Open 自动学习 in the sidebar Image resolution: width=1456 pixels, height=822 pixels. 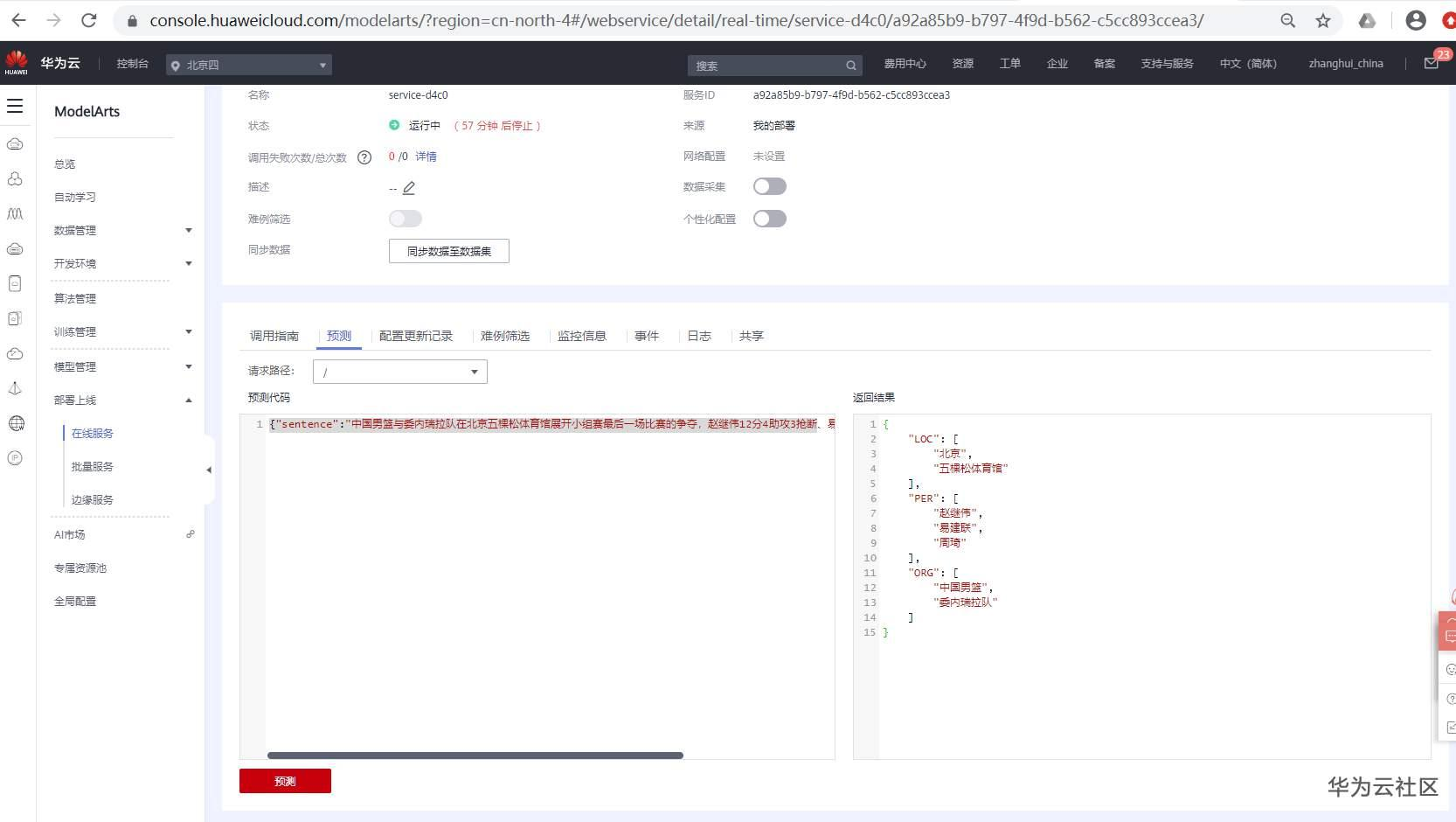tap(75, 197)
